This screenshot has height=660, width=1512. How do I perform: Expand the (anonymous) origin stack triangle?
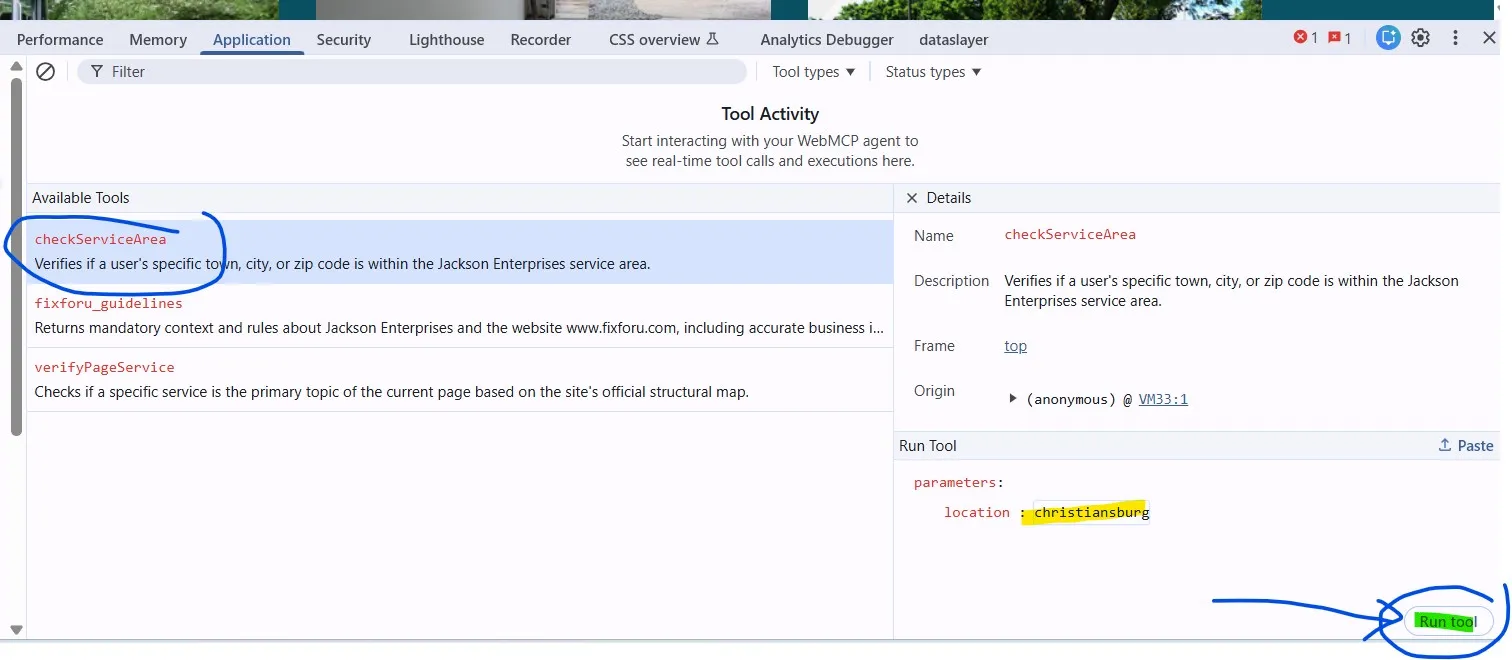point(1013,399)
